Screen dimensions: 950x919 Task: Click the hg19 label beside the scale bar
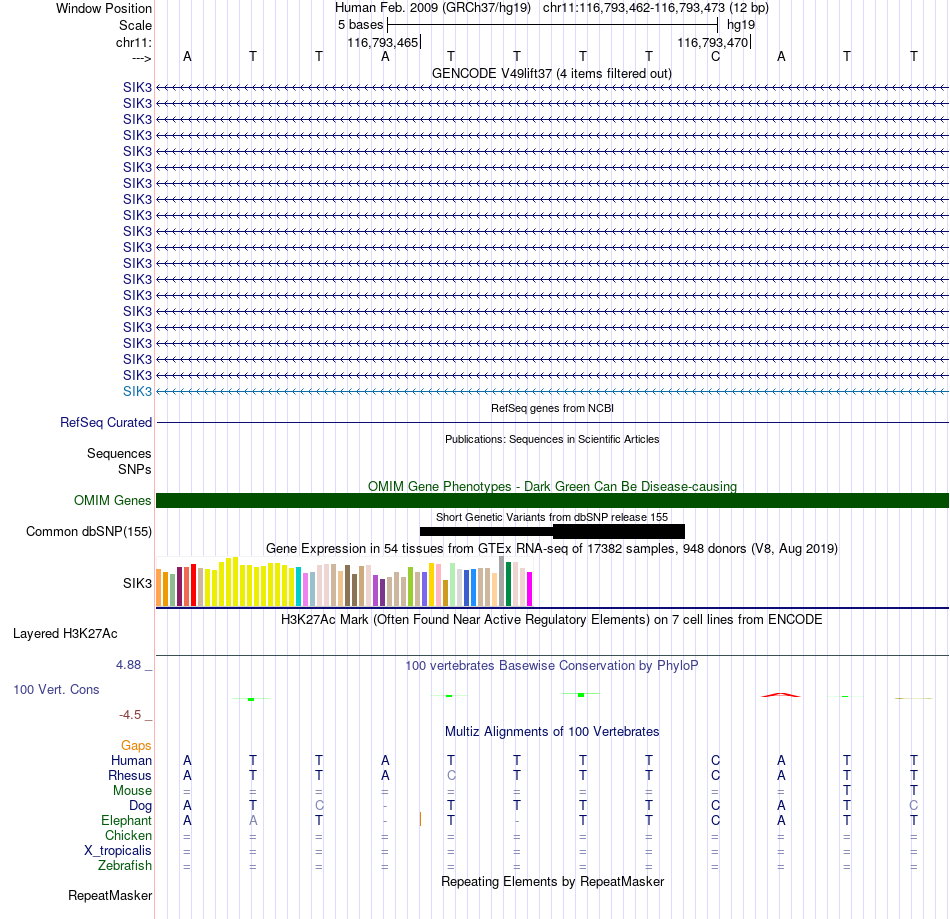tap(741, 25)
